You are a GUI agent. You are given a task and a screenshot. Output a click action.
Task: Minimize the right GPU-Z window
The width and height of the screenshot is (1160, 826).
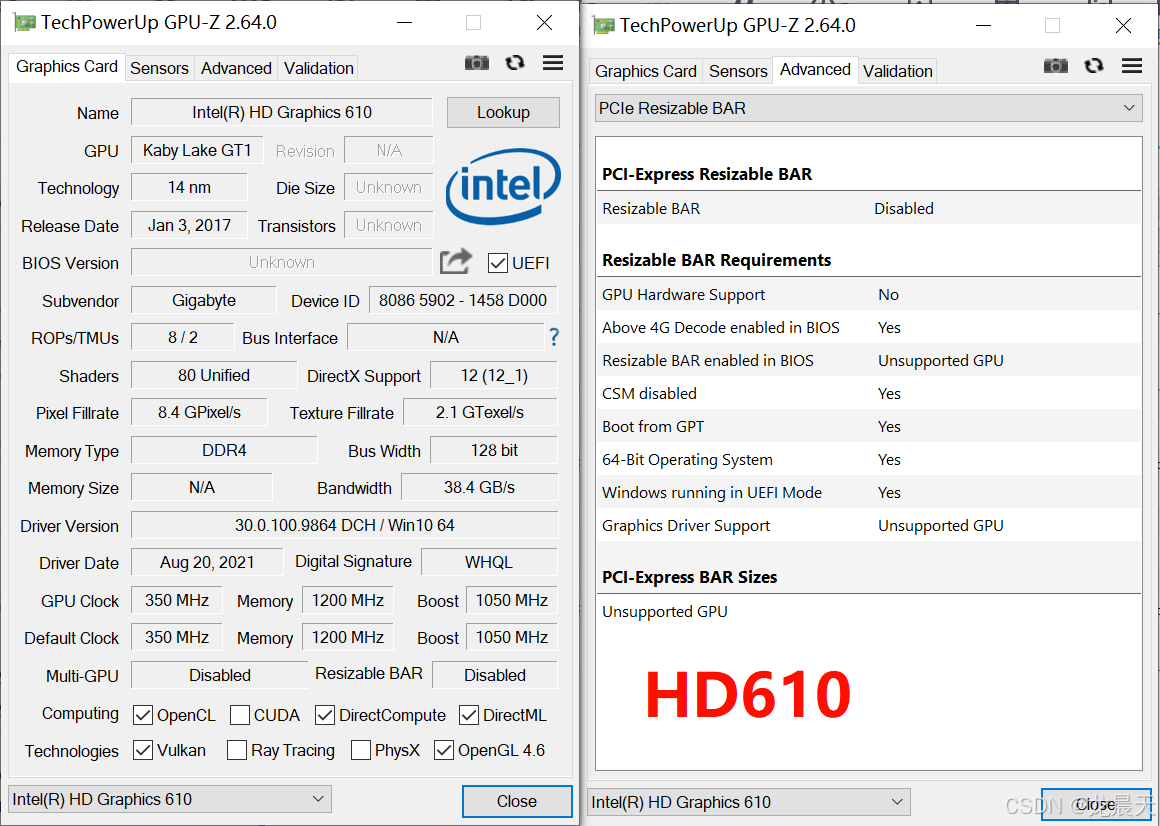983,26
